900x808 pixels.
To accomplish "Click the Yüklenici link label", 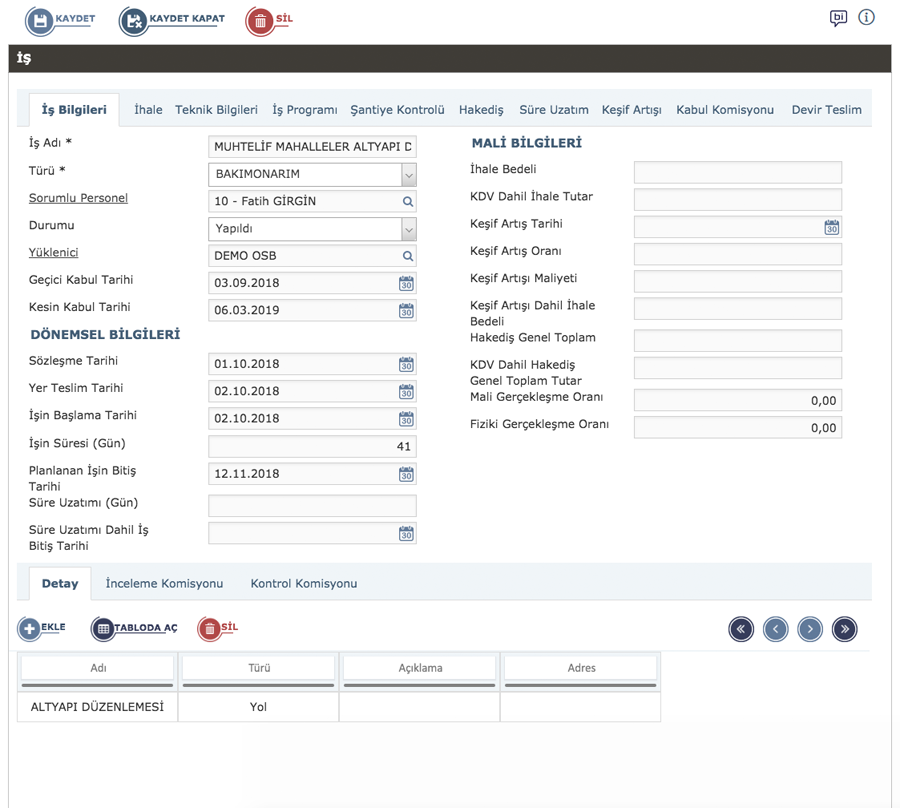I will pos(54,253).
